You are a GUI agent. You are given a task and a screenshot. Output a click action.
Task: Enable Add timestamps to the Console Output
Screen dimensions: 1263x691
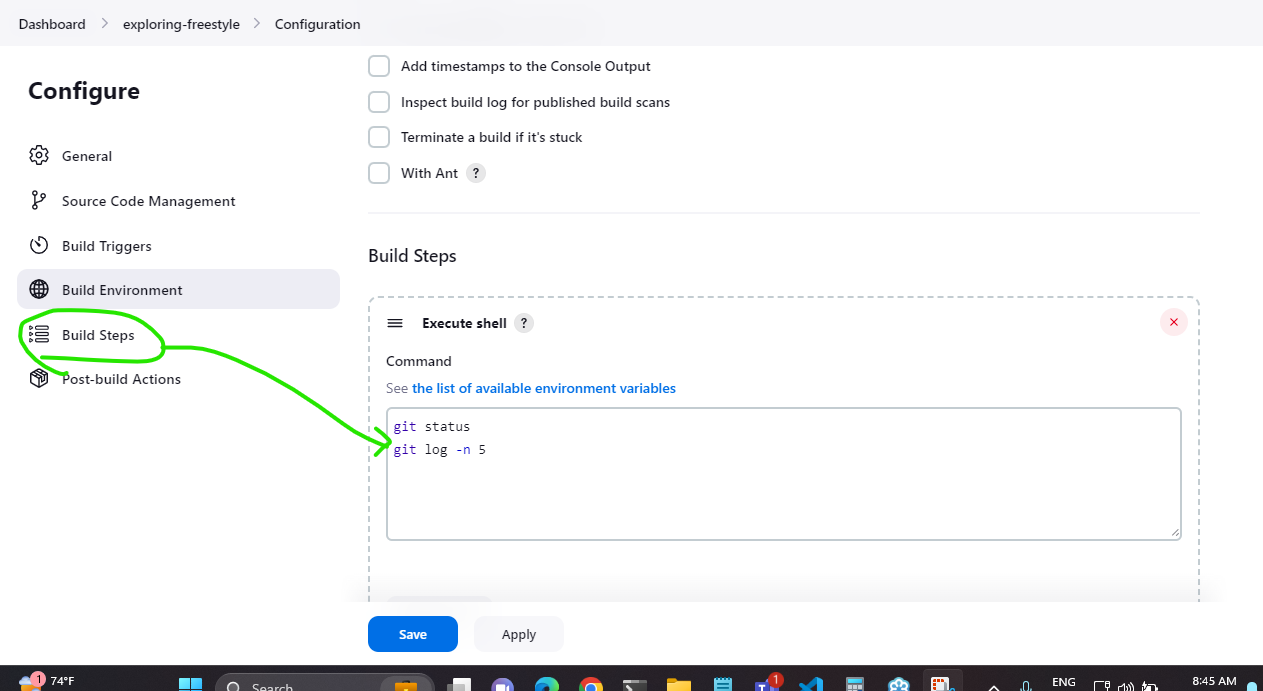[x=379, y=66]
